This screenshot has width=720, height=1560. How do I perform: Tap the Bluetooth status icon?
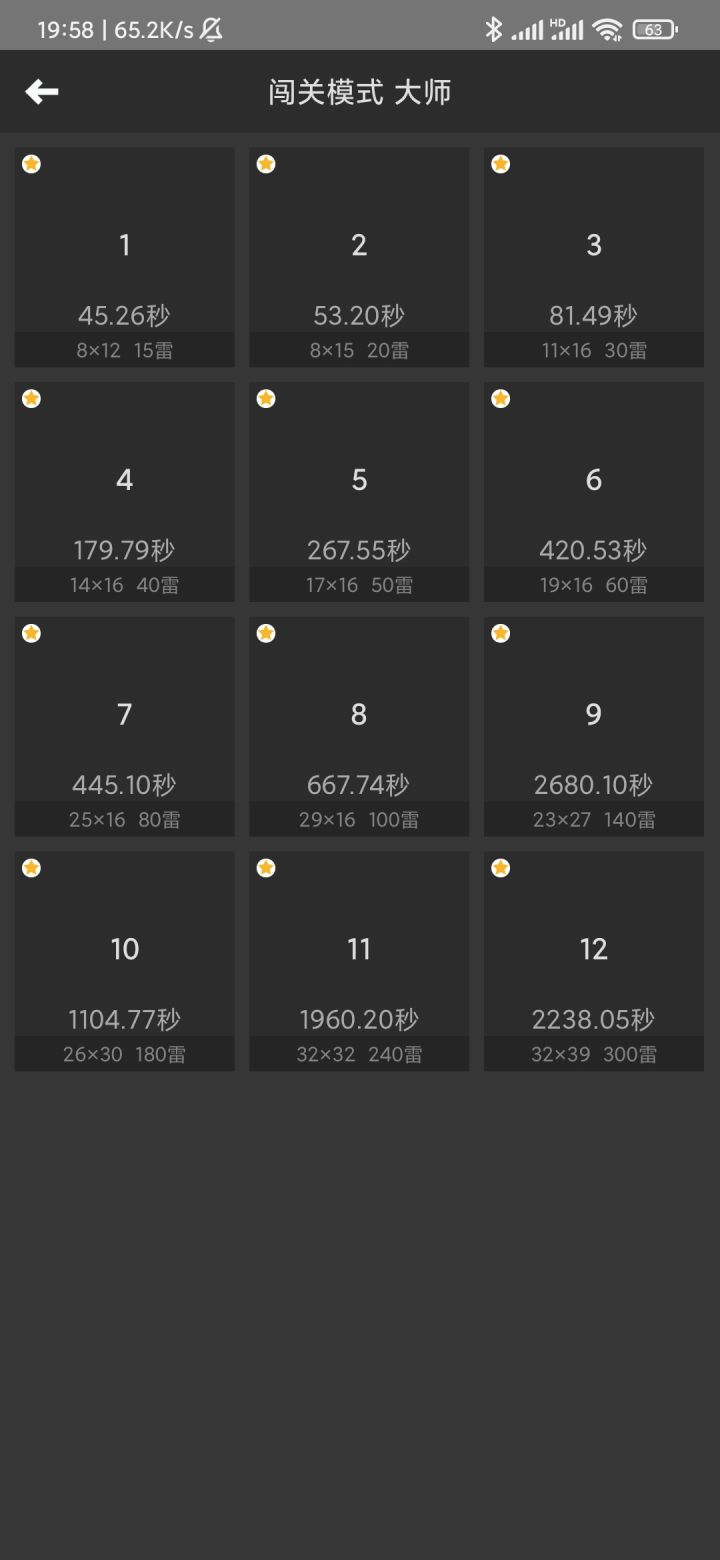coord(493,29)
